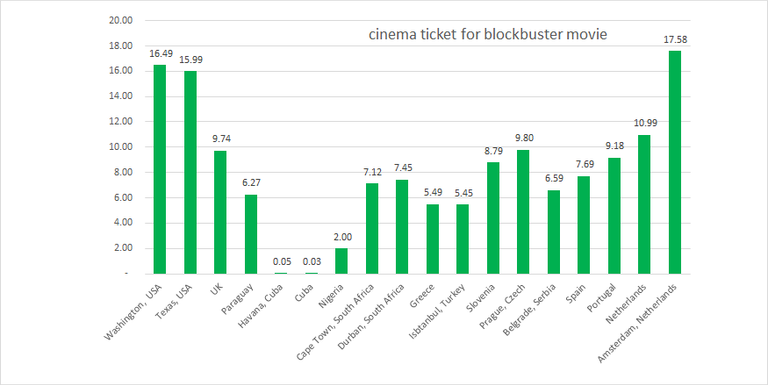
Task: Select the Spain bar valued 7.69
Action: coord(584,225)
